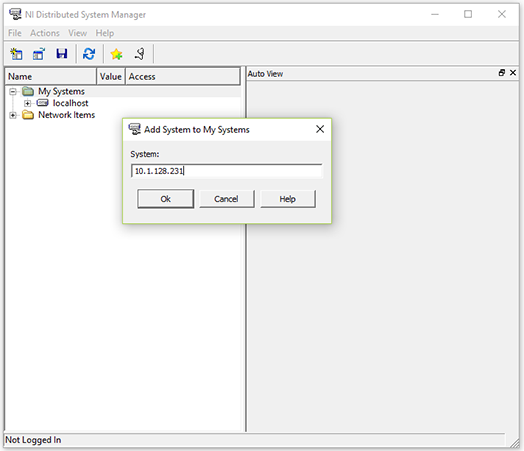Click the Access column header
Viewport: 524px width, 451px height.
[183, 77]
